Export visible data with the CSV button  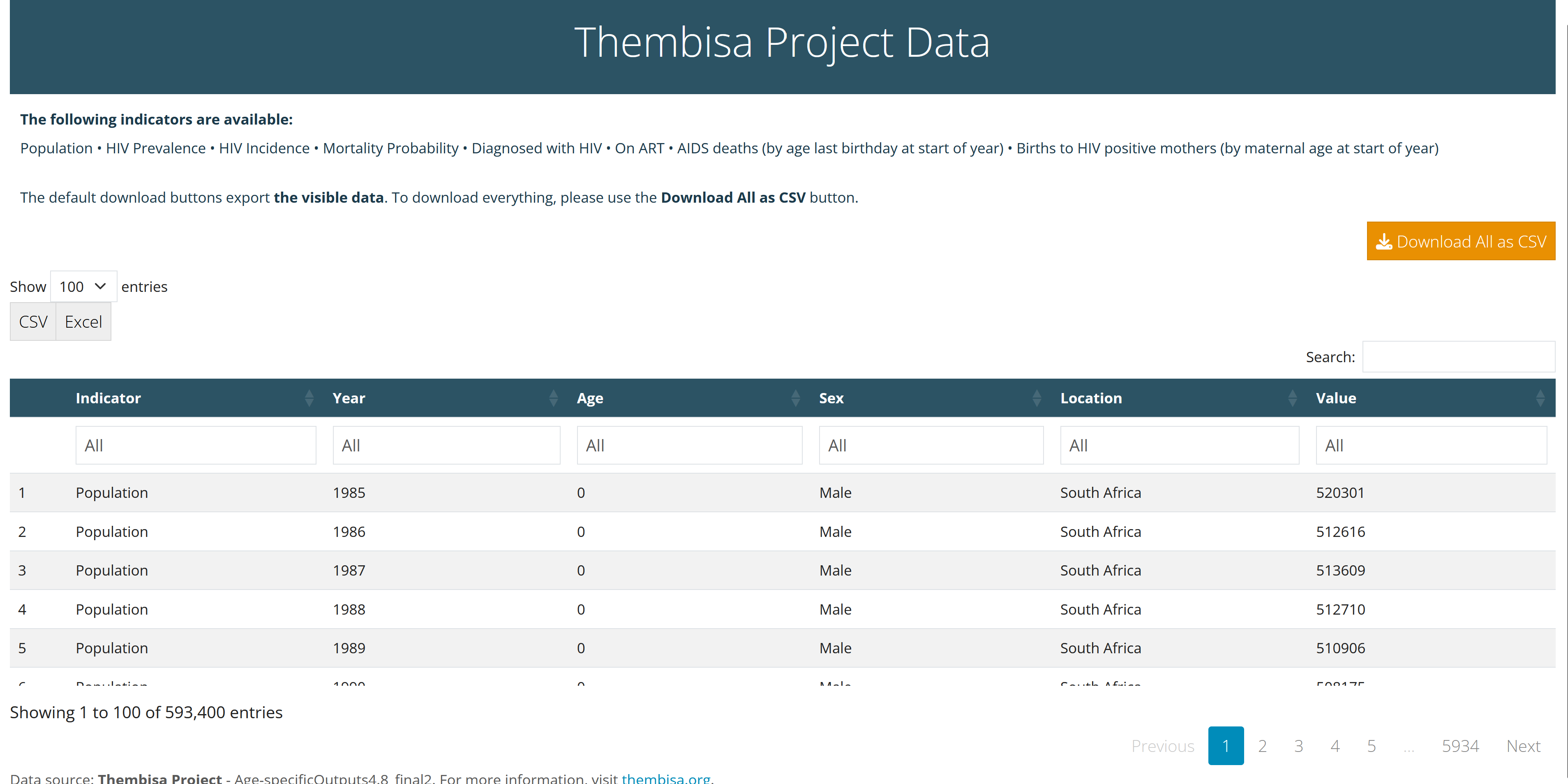point(33,322)
